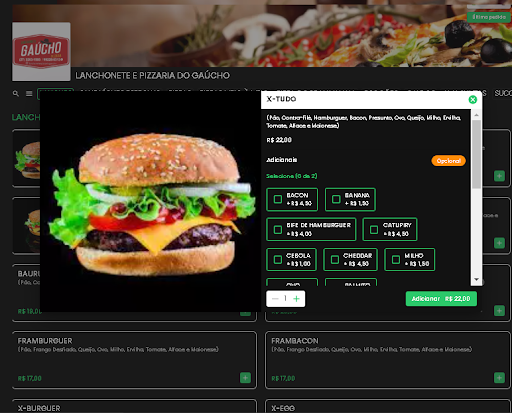
Task: Click the scrollbar down arrow in dialog
Action: tap(476, 279)
